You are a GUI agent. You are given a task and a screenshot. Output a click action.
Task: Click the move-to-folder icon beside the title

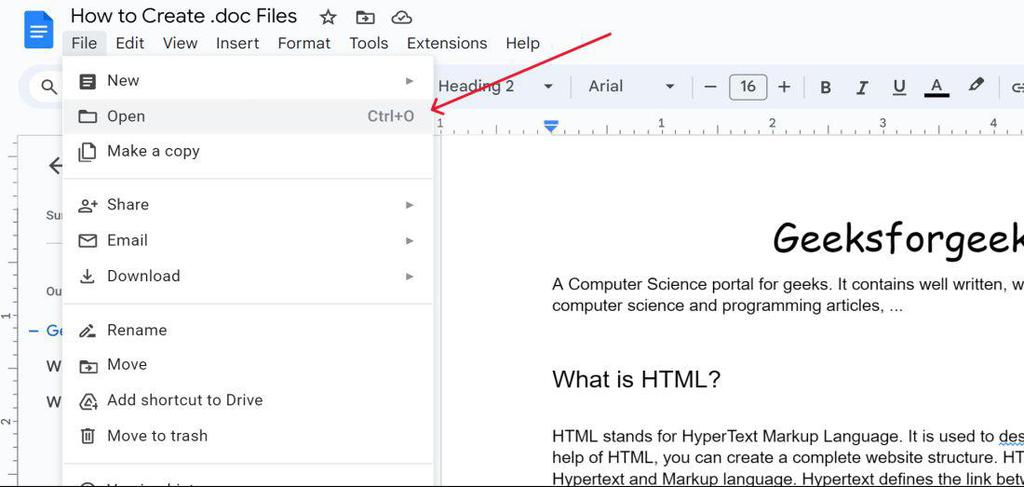[x=365, y=18]
